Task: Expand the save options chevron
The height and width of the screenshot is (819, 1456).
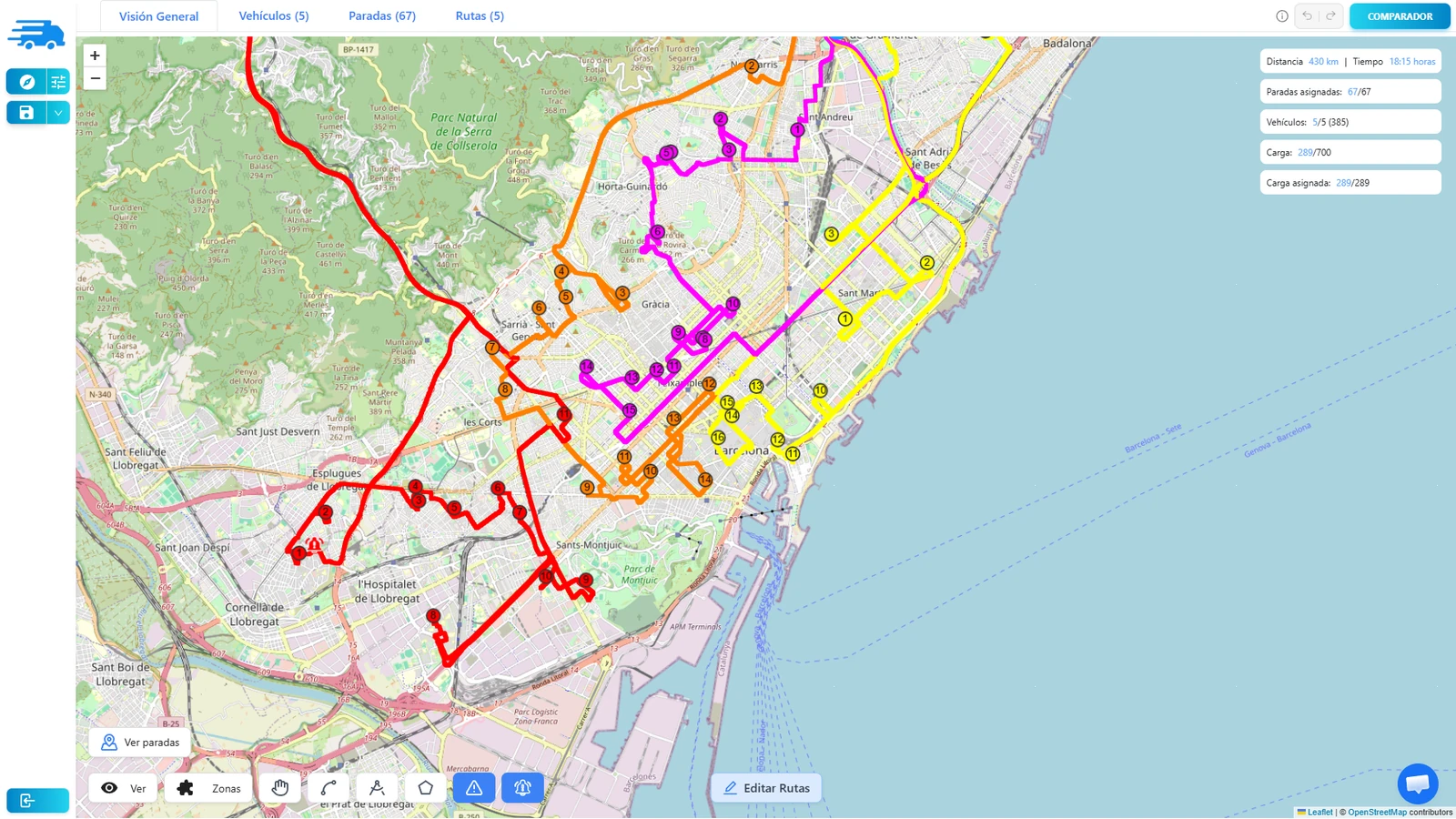Action: point(58,113)
